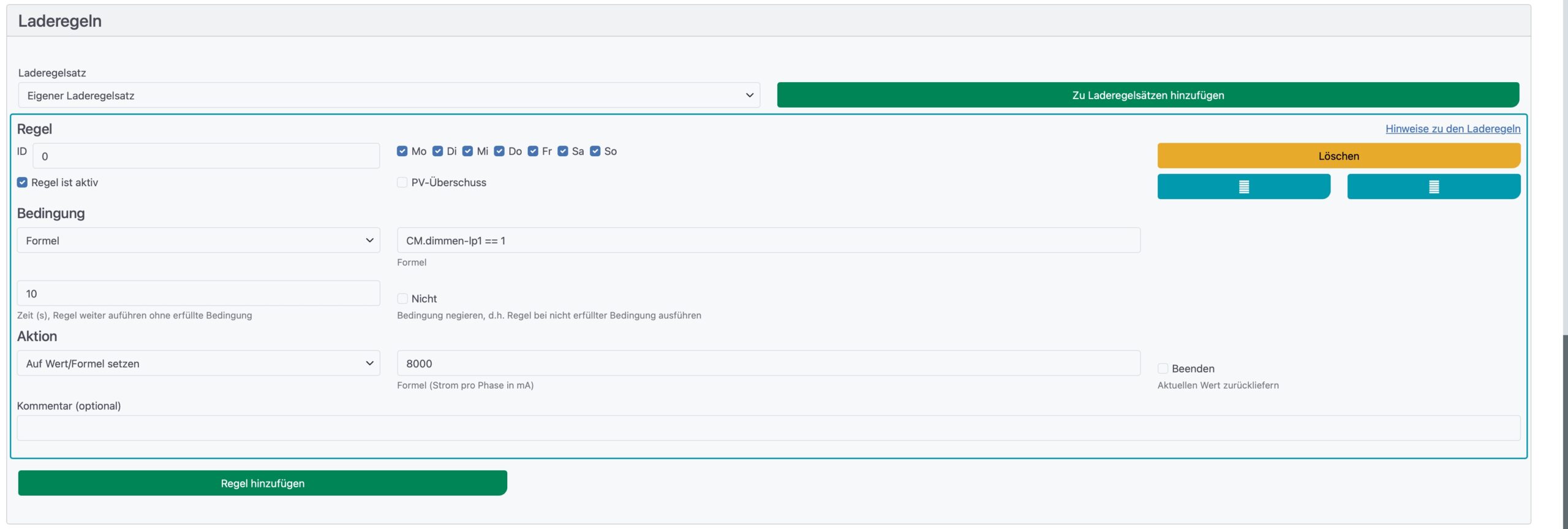
Task: Click the formula field 'CM.dimmen-lp1 == 1'
Action: [768, 241]
